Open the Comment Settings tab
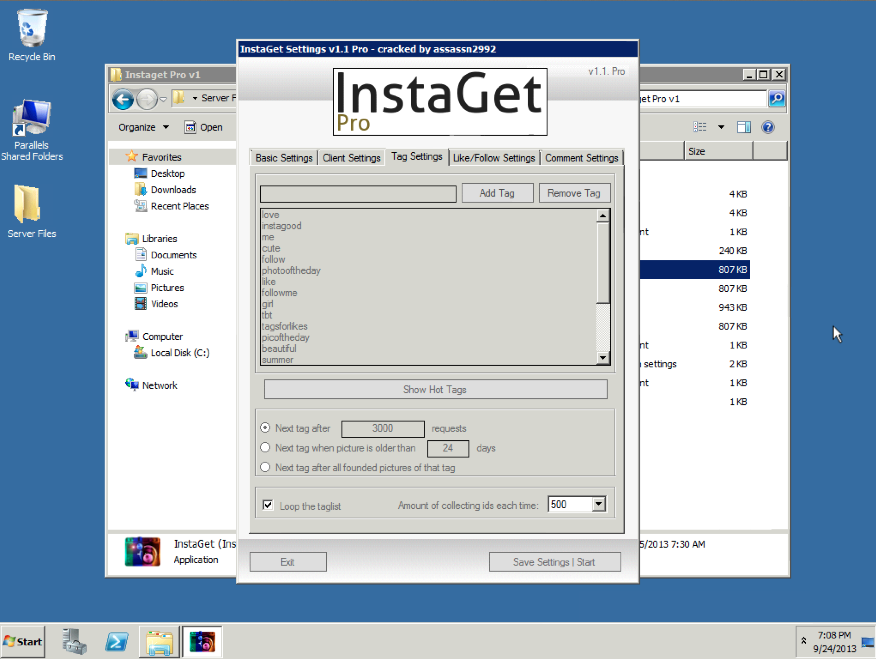The width and height of the screenshot is (876, 659). coord(582,158)
